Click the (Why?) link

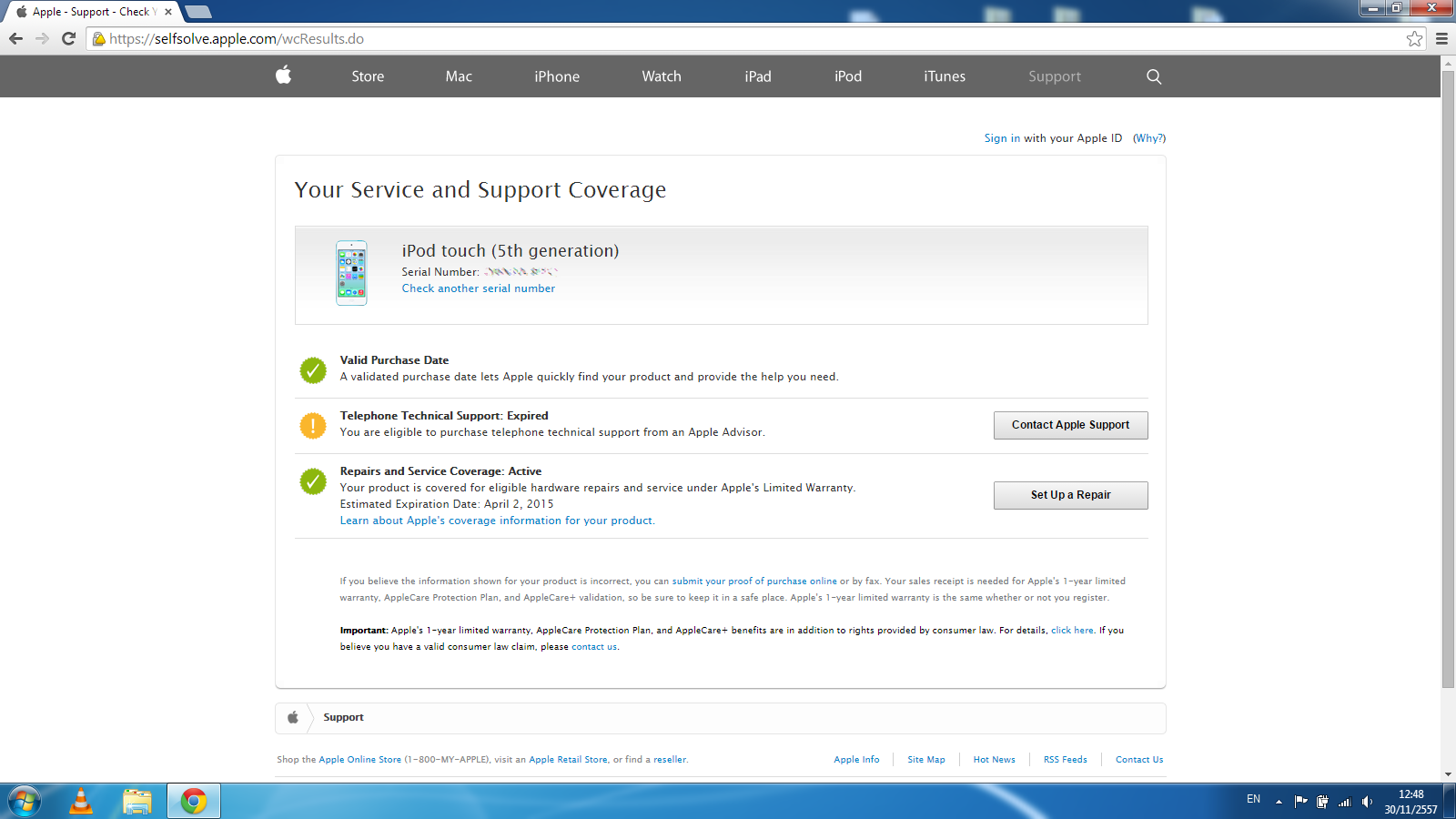tap(1149, 138)
